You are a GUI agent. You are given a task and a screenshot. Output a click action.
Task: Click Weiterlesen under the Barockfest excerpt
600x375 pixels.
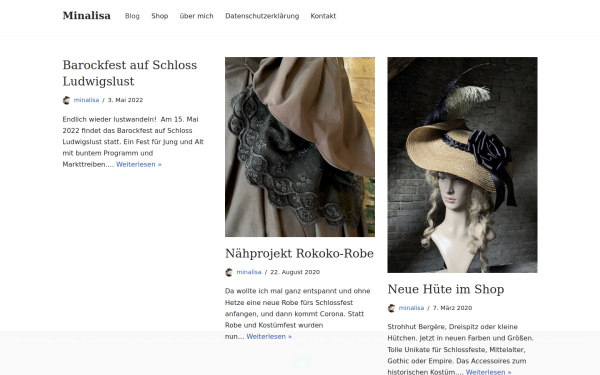139,164
